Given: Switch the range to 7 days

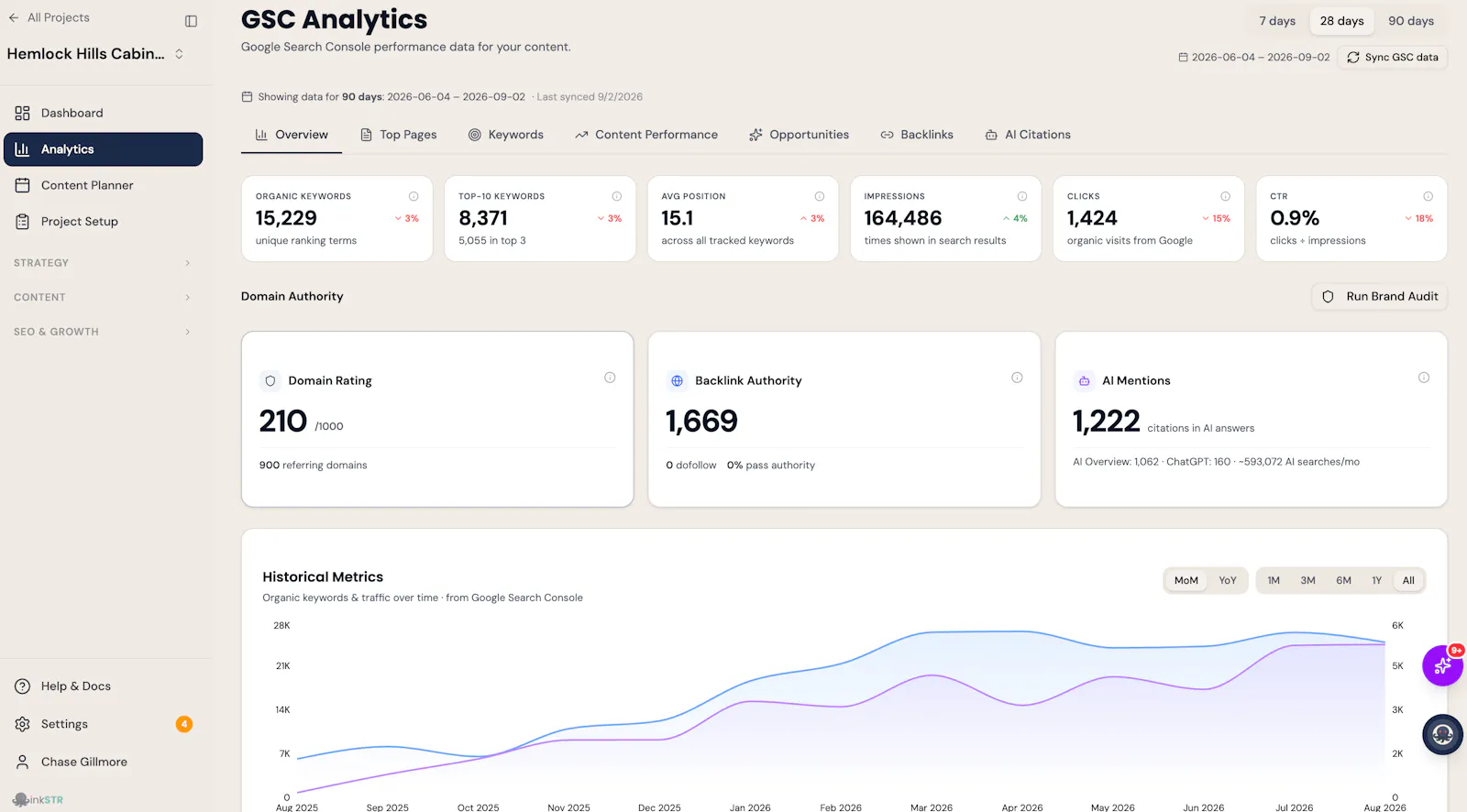Looking at the screenshot, I should [1277, 21].
